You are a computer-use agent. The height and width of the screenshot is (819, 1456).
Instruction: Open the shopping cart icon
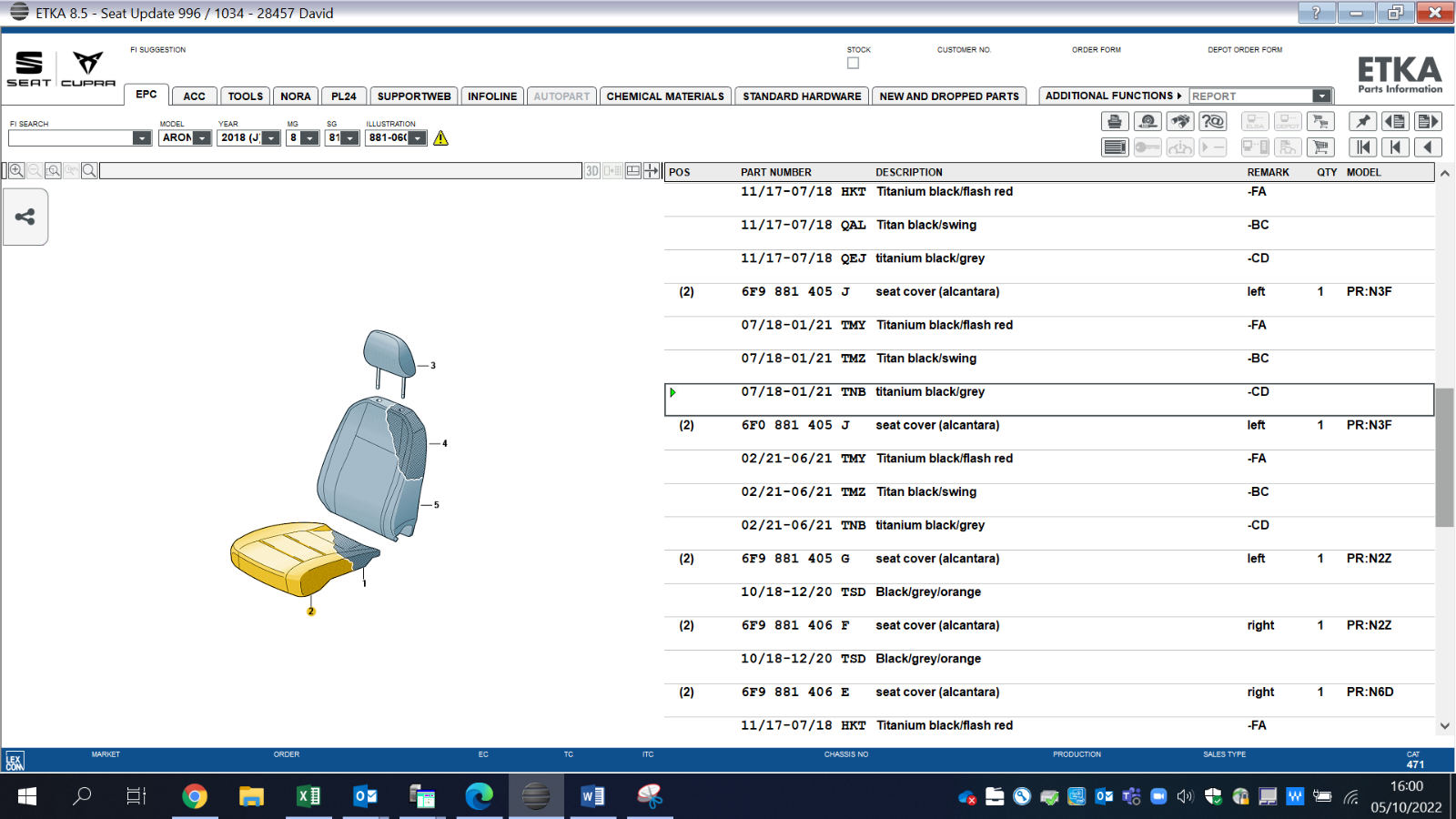(1320, 147)
